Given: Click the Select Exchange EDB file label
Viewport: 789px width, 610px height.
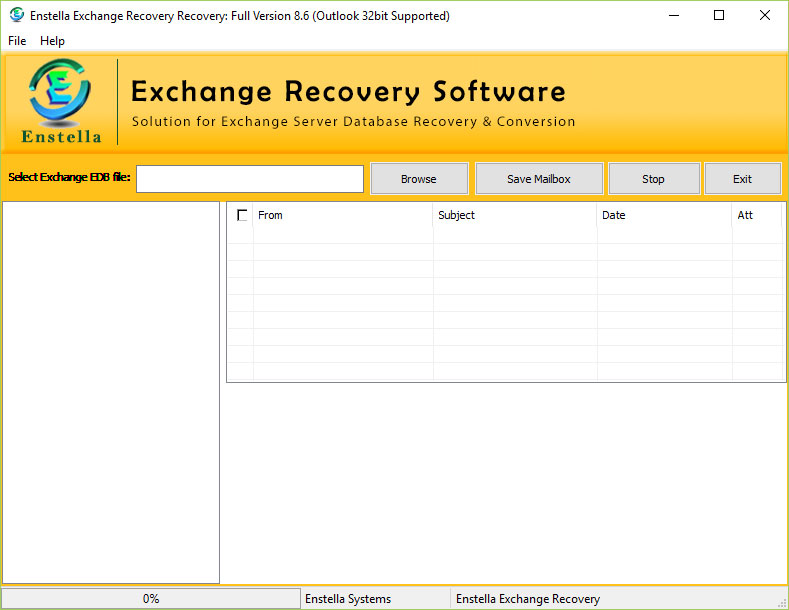Looking at the screenshot, I should click(x=69, y=177).
